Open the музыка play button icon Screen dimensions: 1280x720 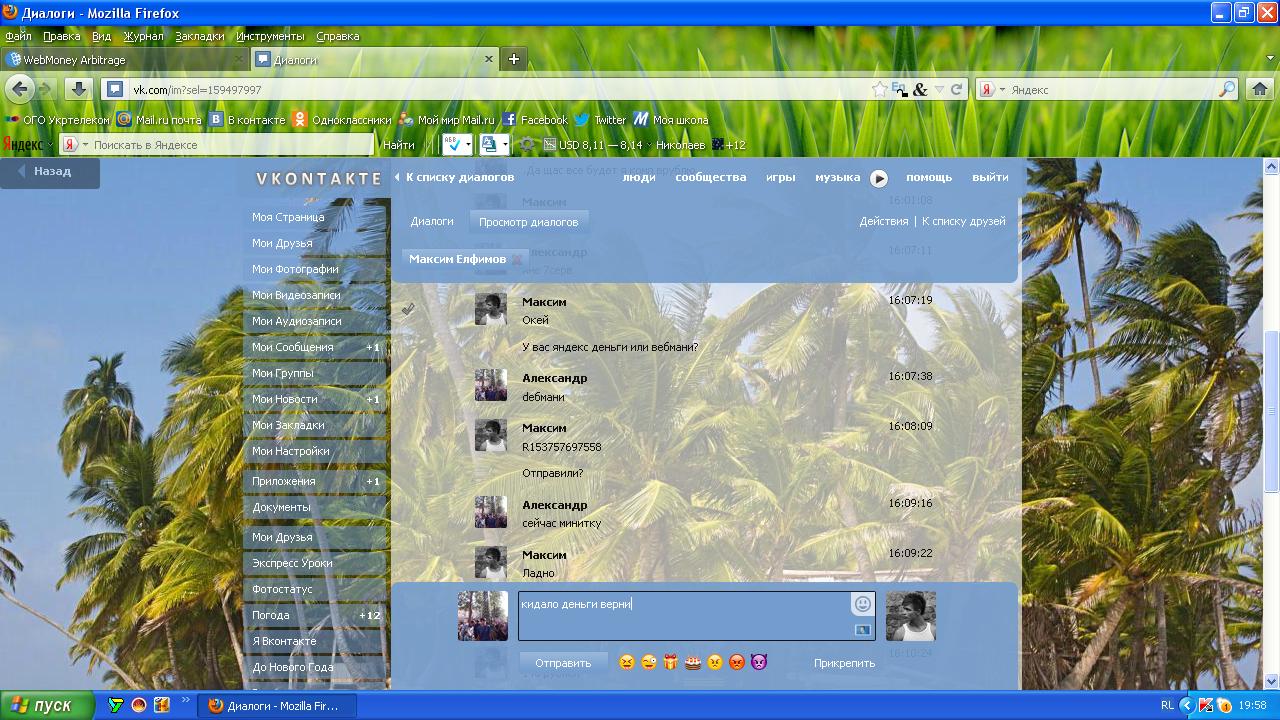[x=879, y=178]
